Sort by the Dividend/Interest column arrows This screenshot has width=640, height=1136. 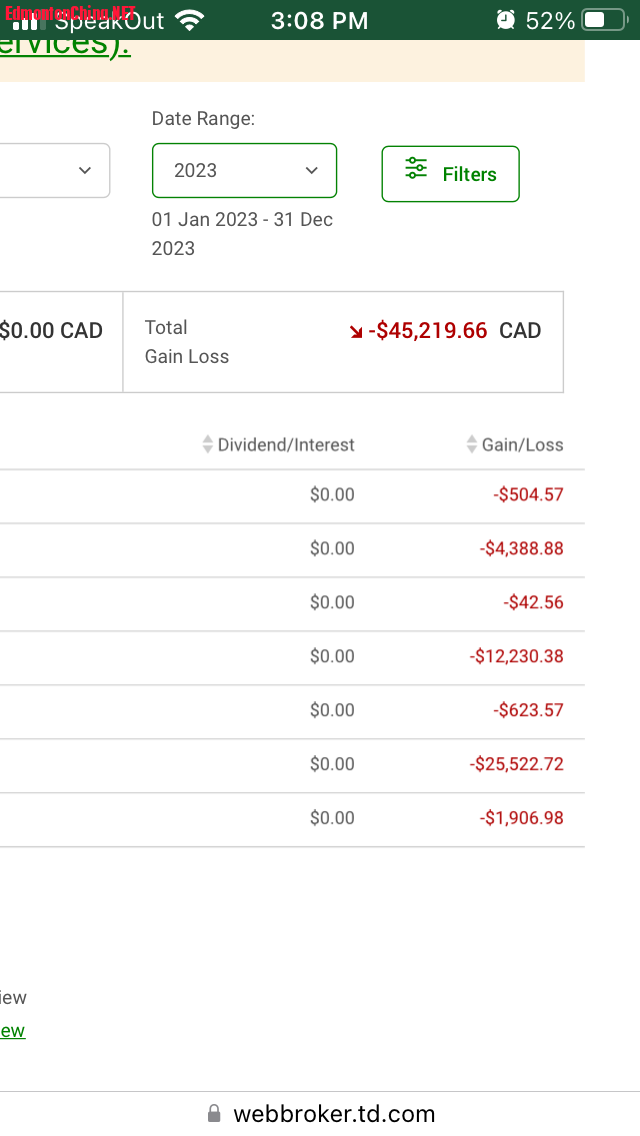[x=207, y=444]
